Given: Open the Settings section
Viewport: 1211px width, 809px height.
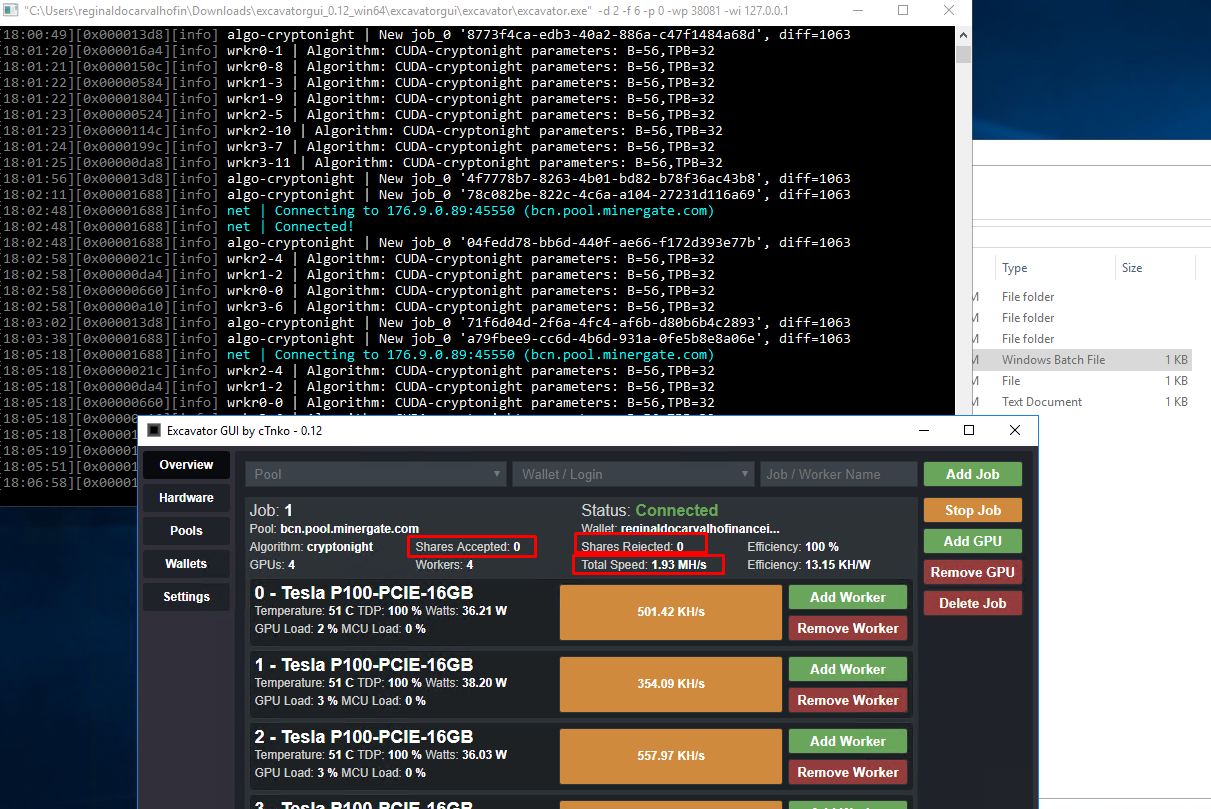Looking at the screenshot, I should (x=186, y=596).
